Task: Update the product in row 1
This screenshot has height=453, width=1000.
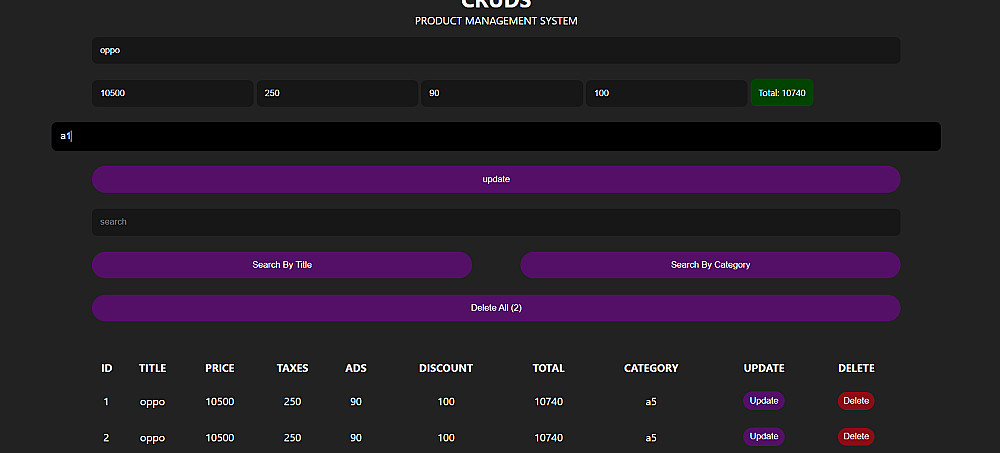Action: click(764, 401)
